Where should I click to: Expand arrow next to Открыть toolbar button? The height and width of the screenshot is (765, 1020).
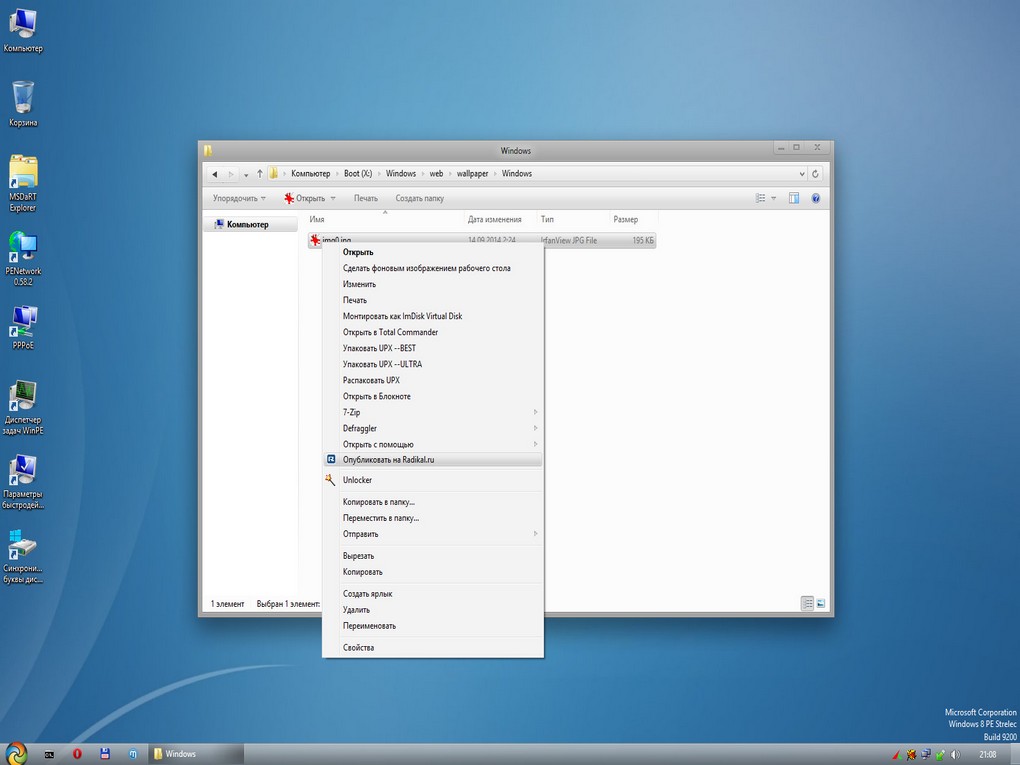[333, 198]
